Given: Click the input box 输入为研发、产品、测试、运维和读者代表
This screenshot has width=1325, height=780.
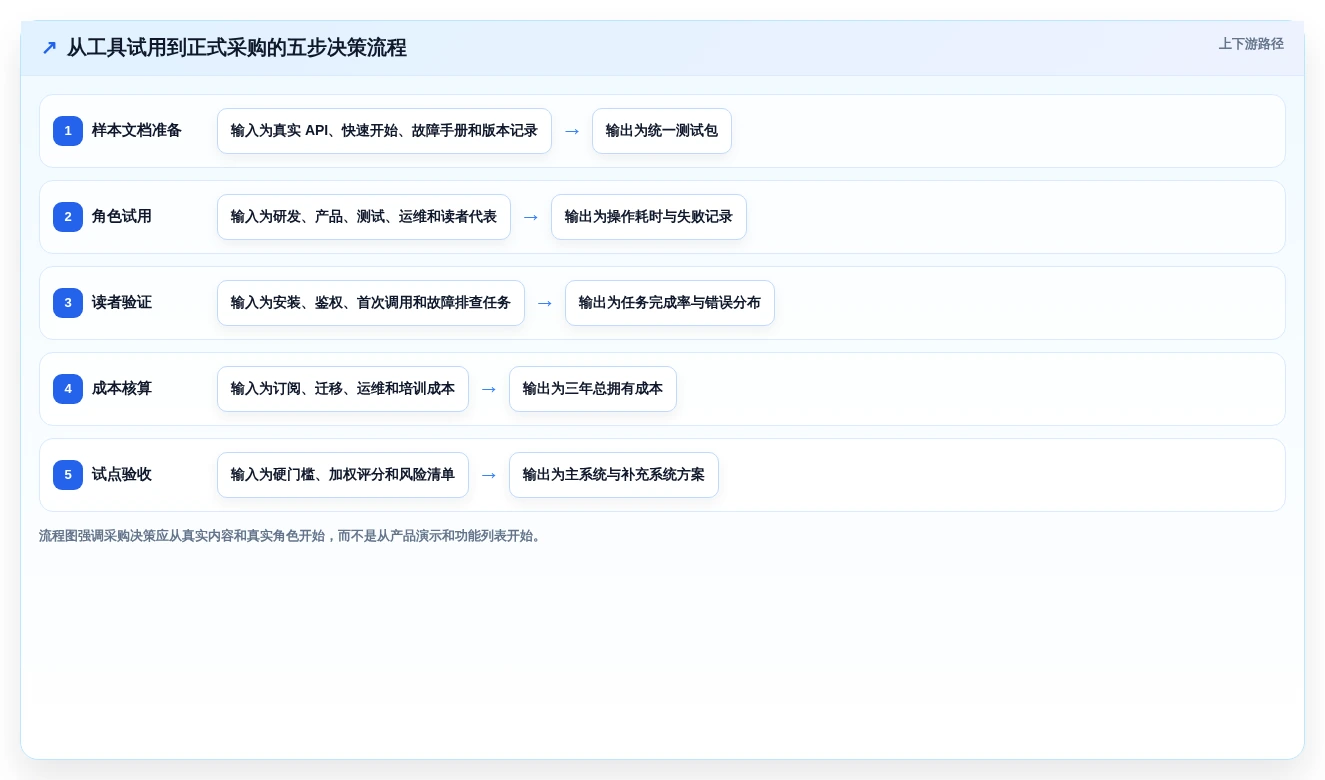Looking at the screenshot, I should tap(364, 217).
